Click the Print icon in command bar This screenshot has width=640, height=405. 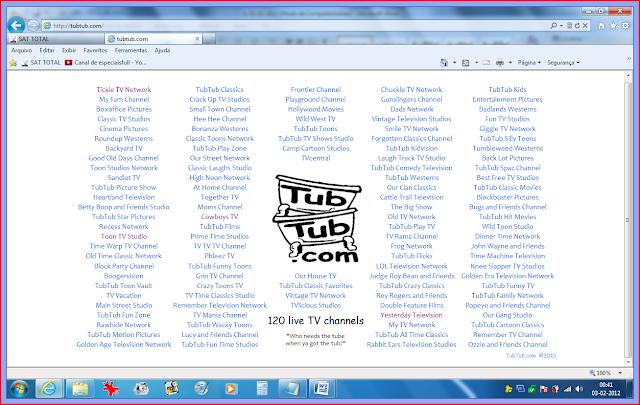500,63
